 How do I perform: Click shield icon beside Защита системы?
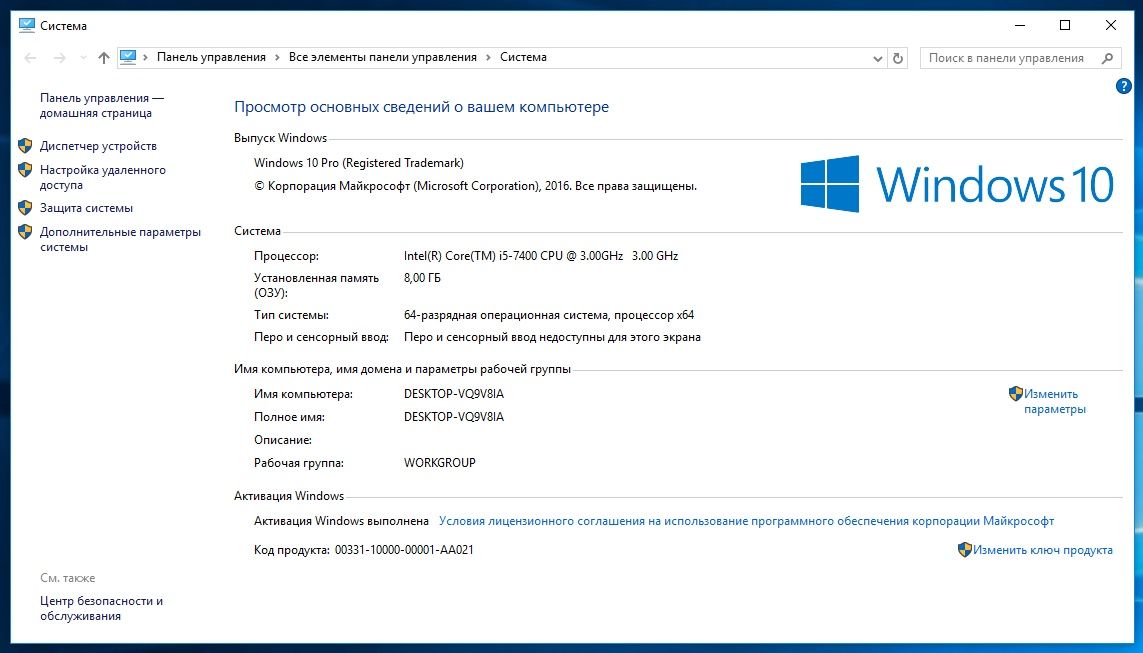click(26, 208)
